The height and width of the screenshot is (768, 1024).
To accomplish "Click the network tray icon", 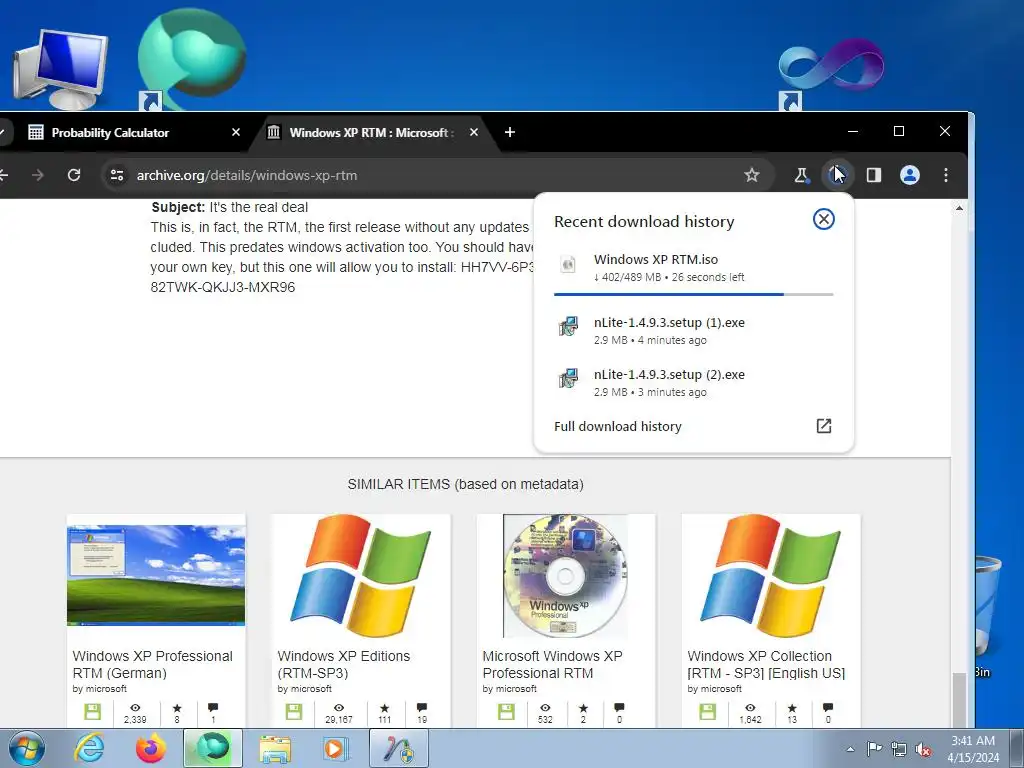I will tap(899, 749).
